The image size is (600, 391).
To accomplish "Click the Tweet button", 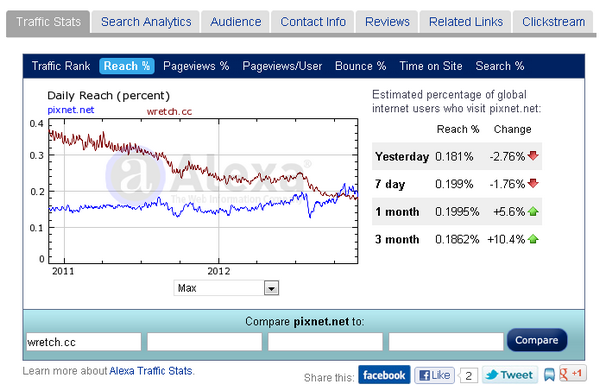I will point(510,375).
